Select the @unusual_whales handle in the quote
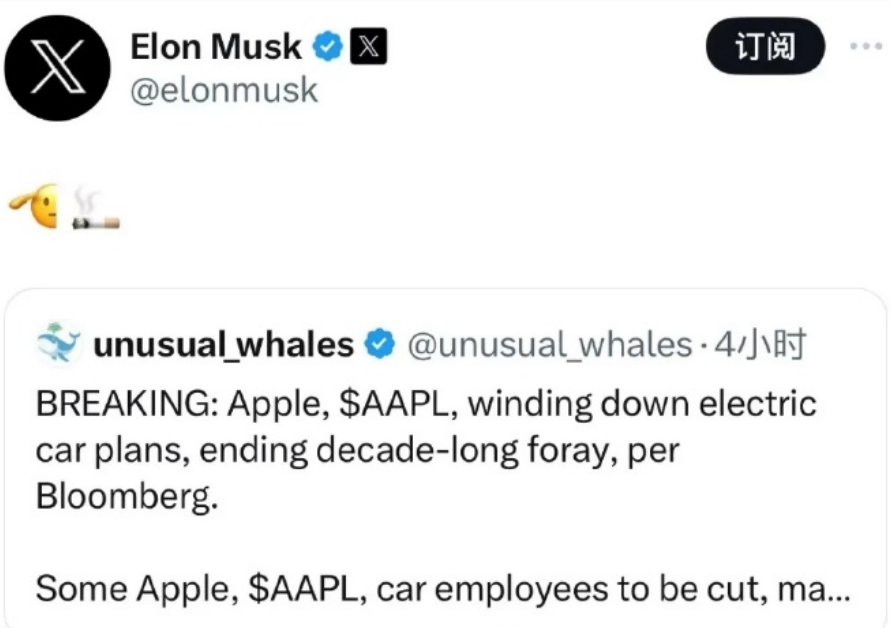This screenshot has height=628, width=892. 551,345
